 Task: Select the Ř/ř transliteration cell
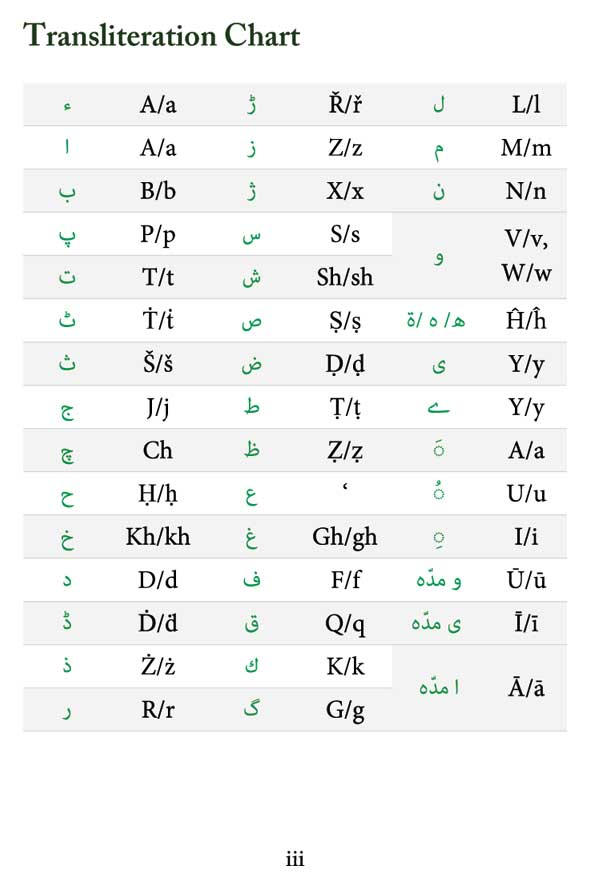pyautogui.click(x=345, y=104)
